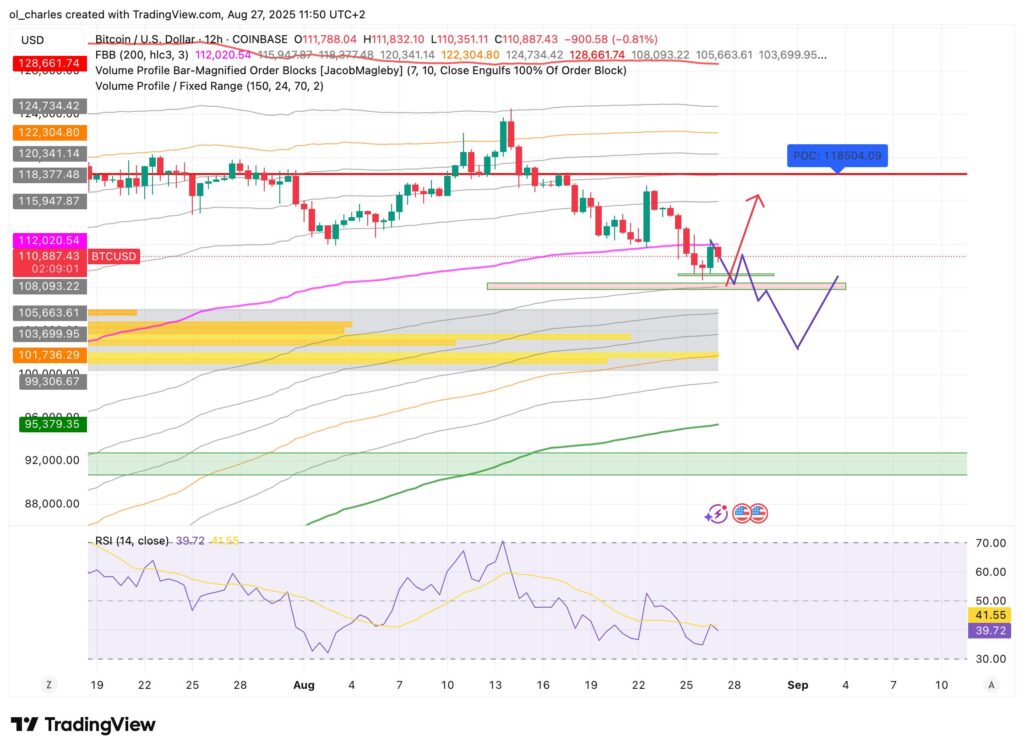Select the magenta 112,020.54 price marker

pos(47,241)
